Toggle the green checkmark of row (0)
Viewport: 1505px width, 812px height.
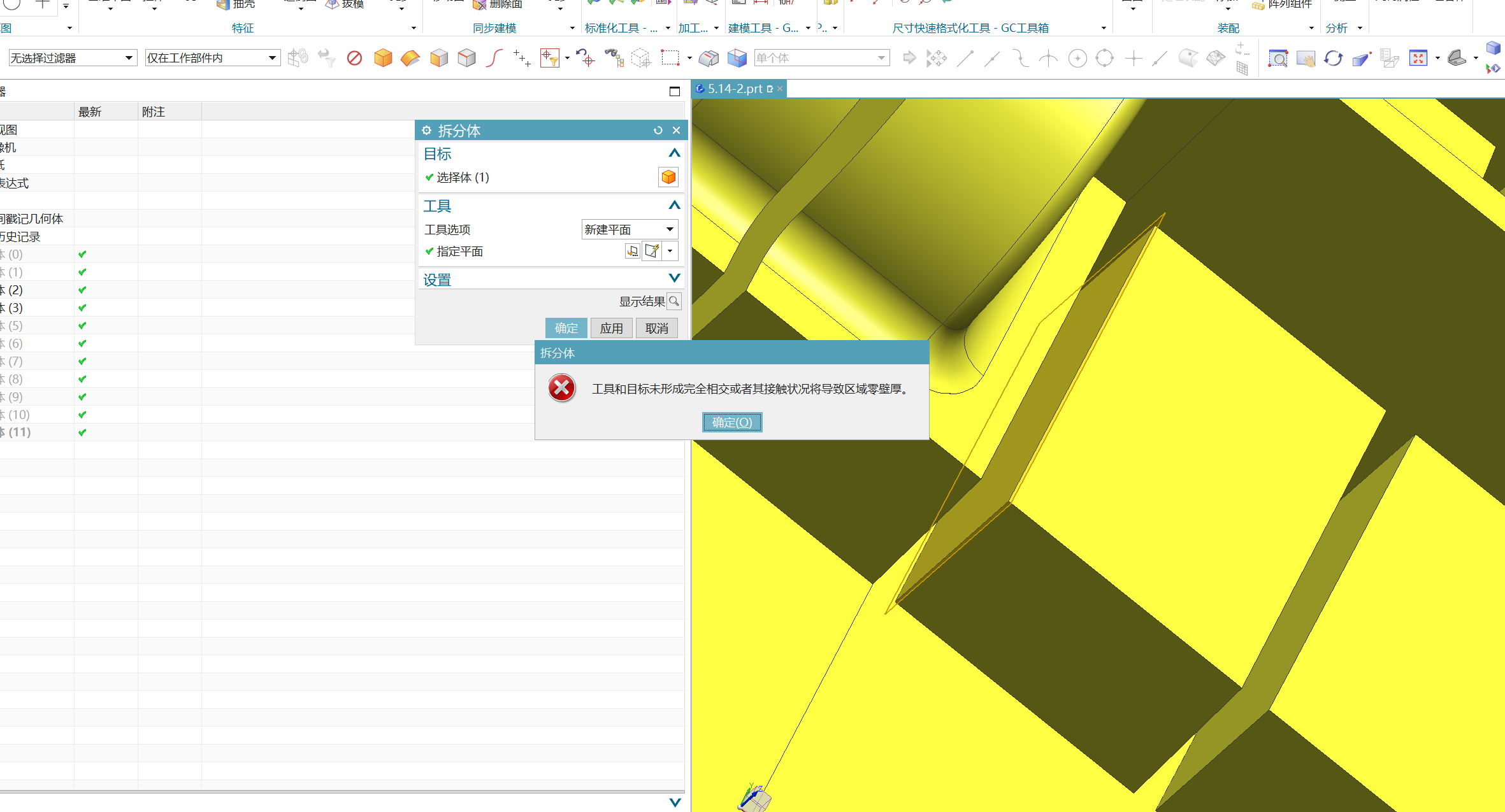[82, 254]
